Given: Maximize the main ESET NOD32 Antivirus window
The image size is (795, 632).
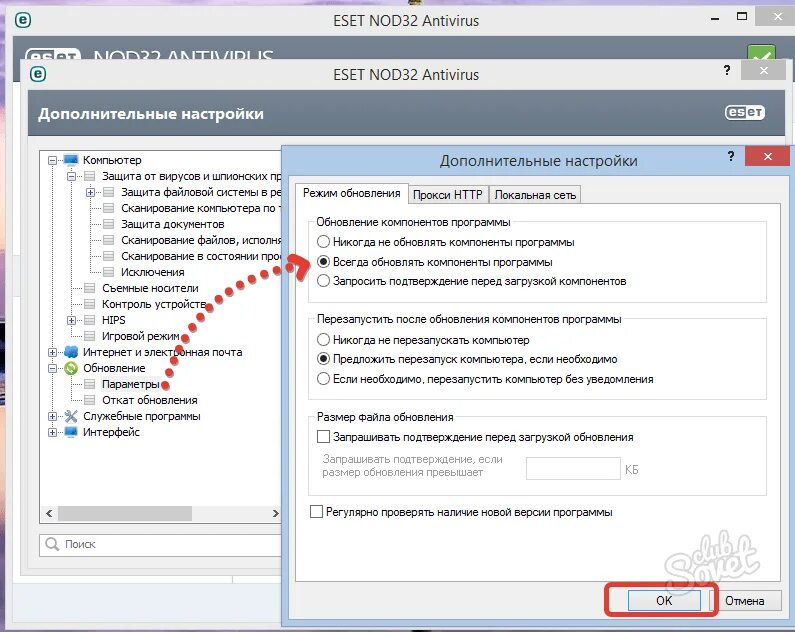Looking at the screenshot, I should point(742,17).
